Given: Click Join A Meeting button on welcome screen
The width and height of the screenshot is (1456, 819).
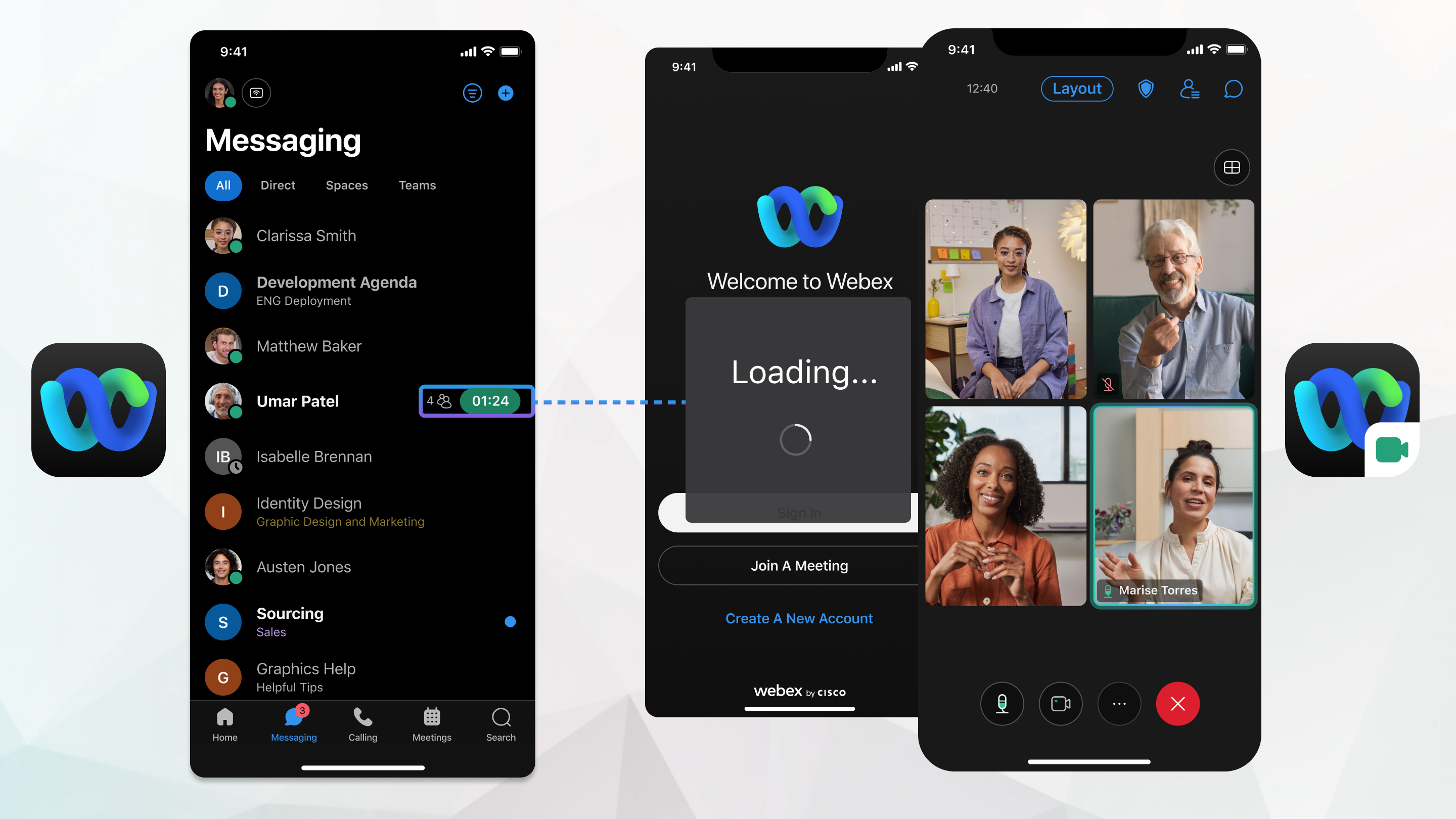Looking at the screenshot, I should (x=798, y=565).
